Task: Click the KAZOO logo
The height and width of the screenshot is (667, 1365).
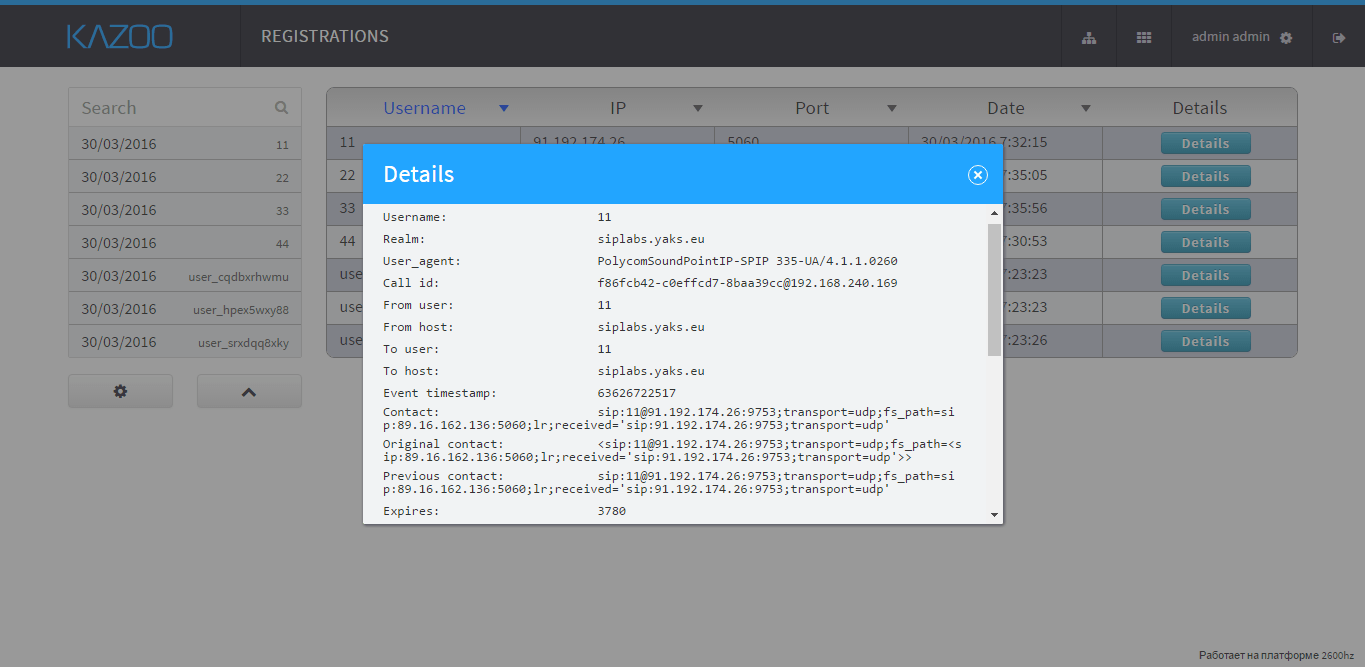Action: [120, 37]
